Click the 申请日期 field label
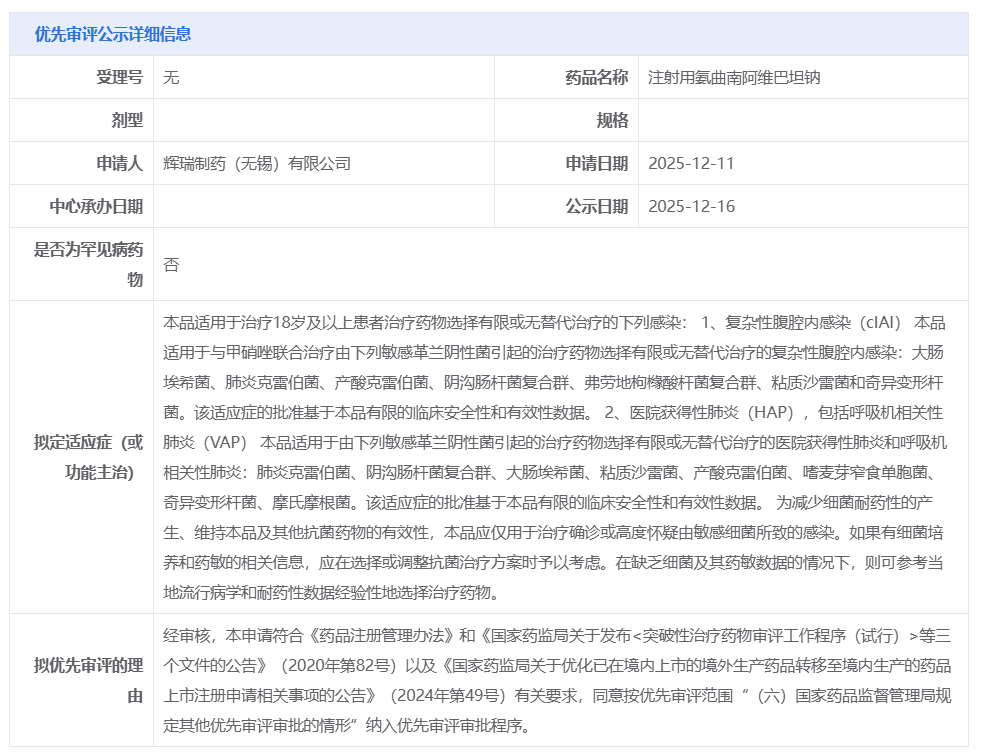This screenshot has height=756, width=981. click(x=597, y=163)
